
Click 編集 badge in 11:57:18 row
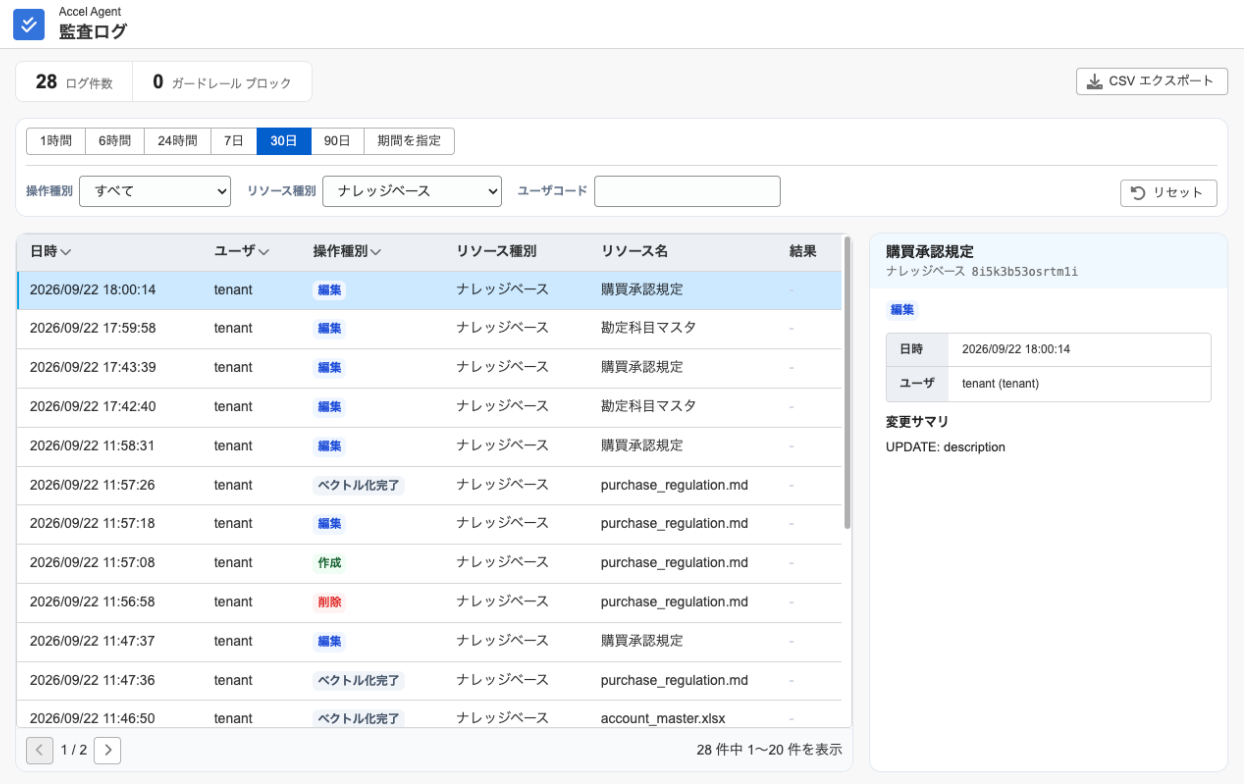[x=329, y=524]
